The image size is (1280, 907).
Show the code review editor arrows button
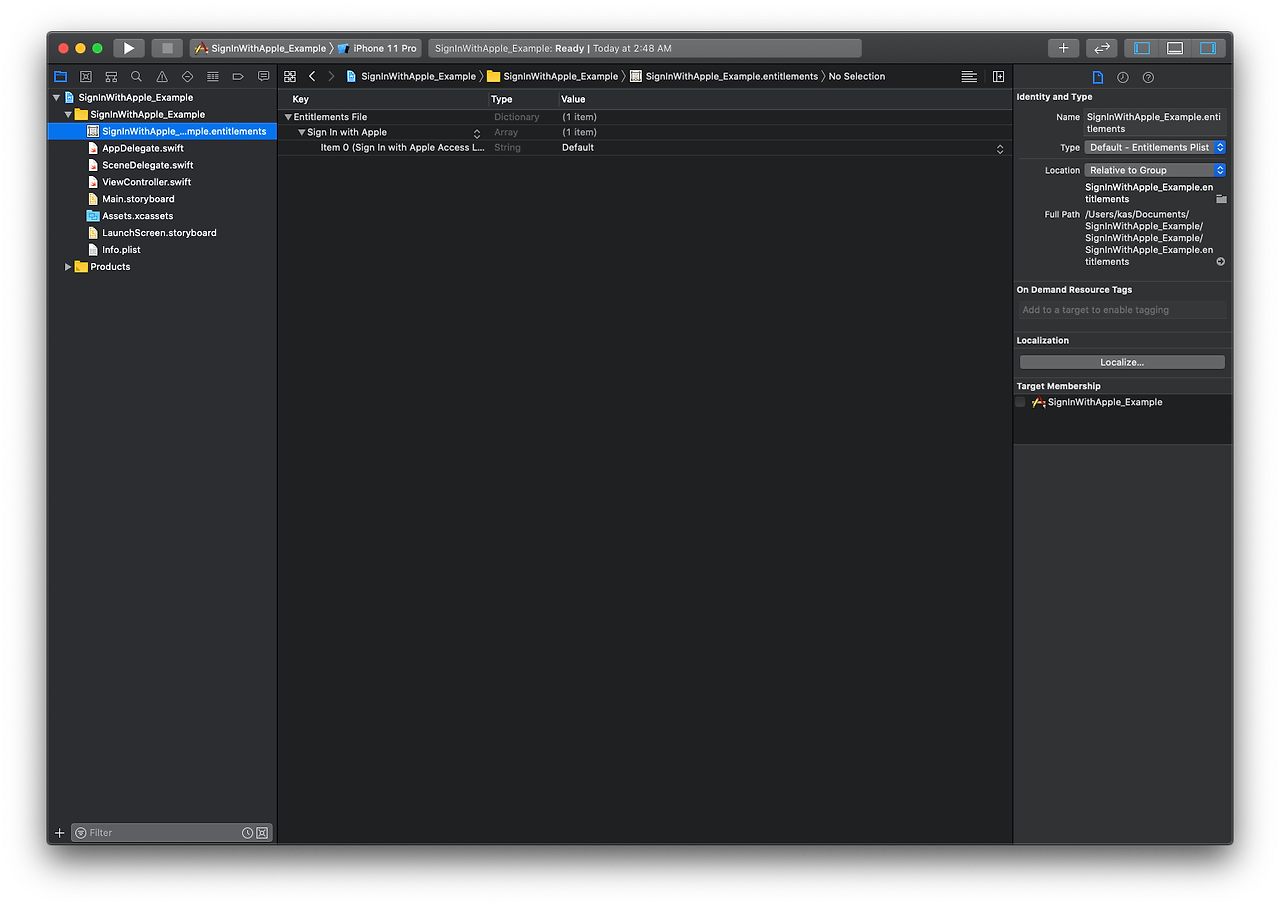point(1101,48)
